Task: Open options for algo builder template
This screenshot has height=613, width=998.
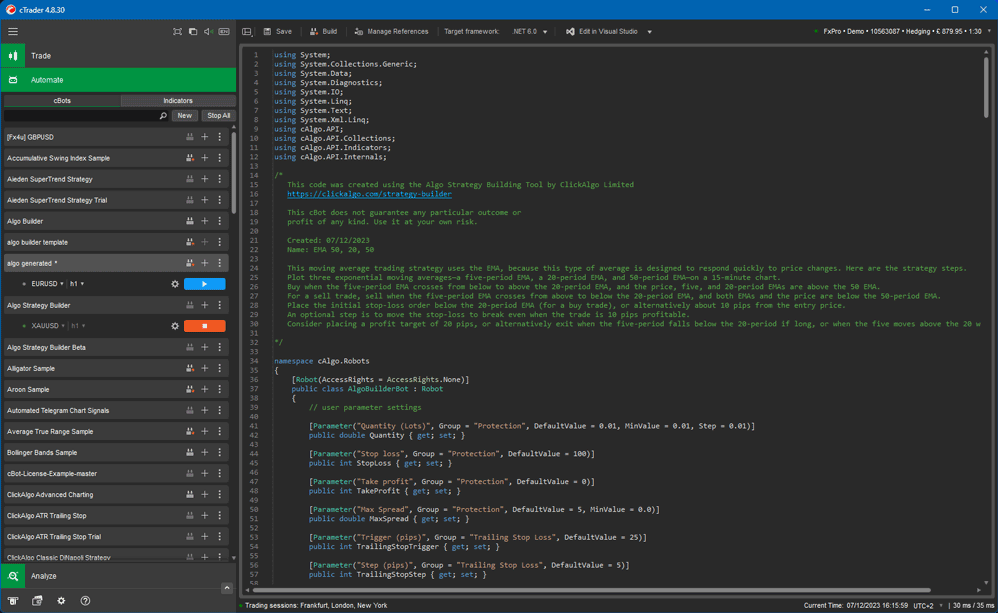Action: point(220,242)
